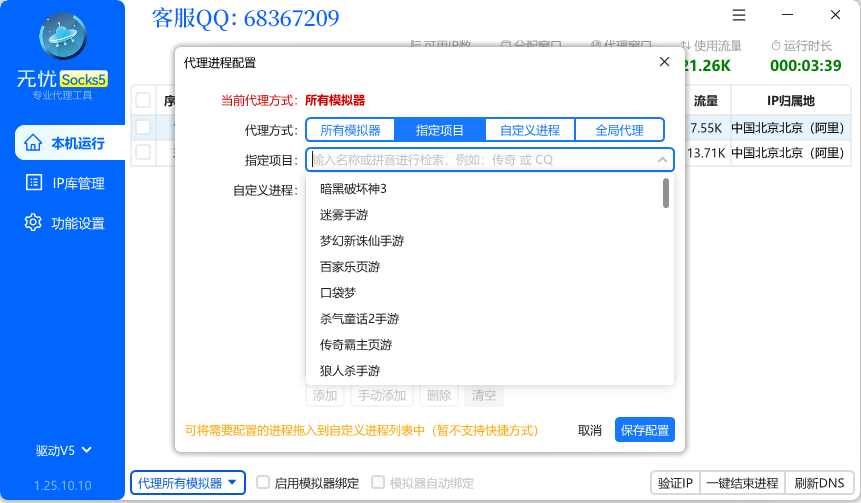Choose 杀气童话2手游 from the list
The height and width of the screenshot is (503, 861).
click(490, 318)
